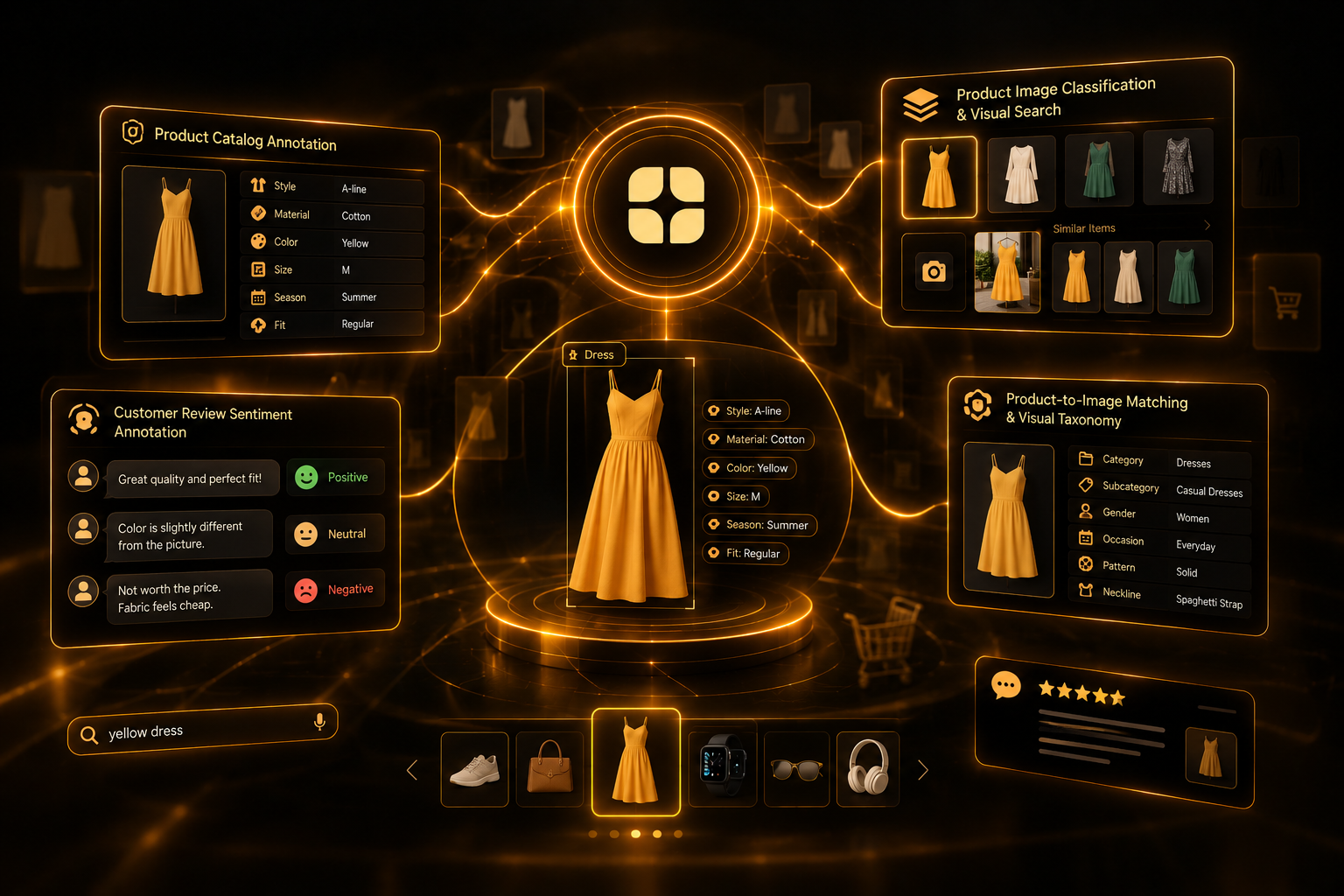Click the 'Great quality and perfect fit!' review

click(x=192, y=479)
